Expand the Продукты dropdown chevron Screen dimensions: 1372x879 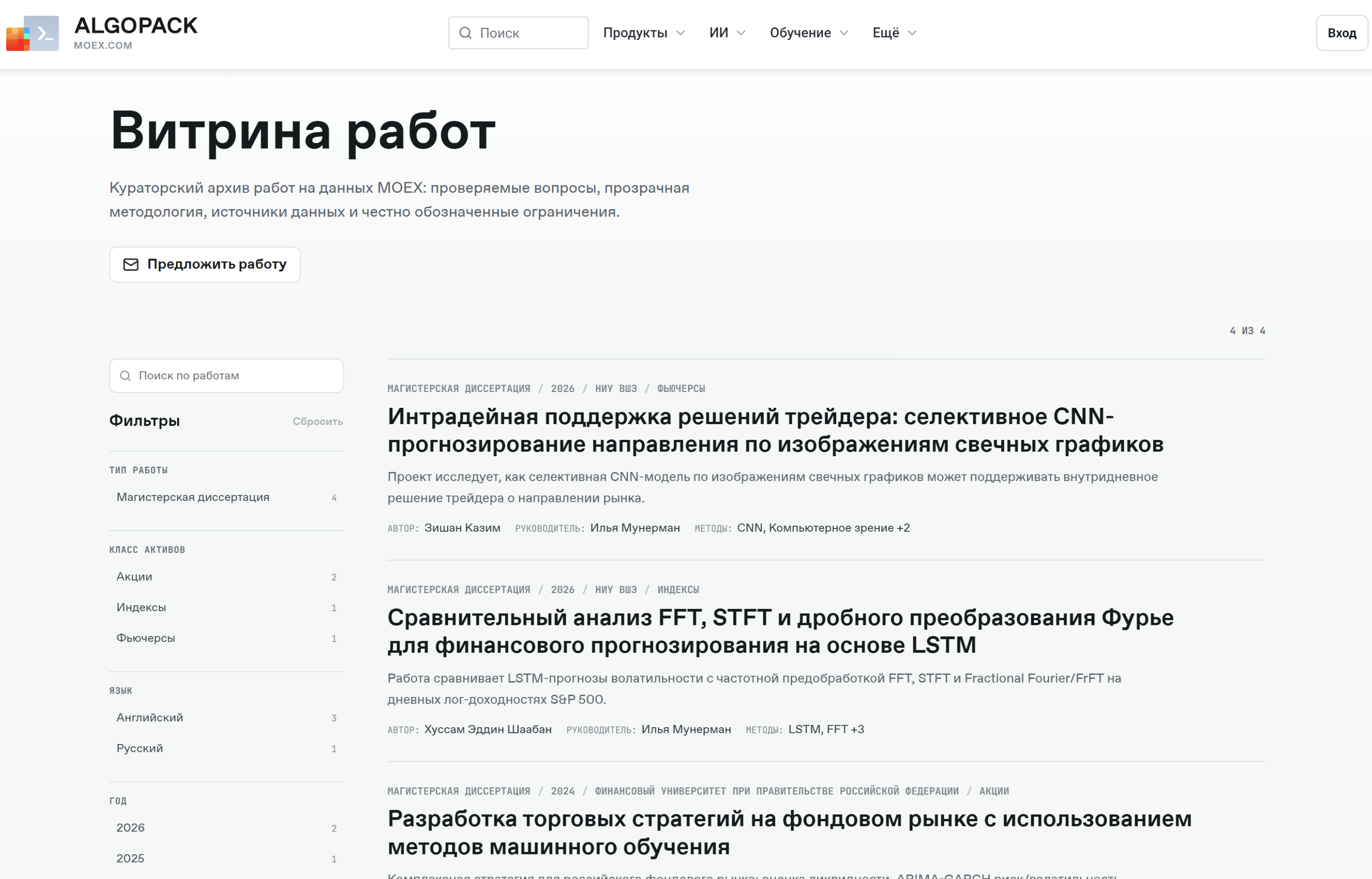pyautogui.click(x=680, y=33)
